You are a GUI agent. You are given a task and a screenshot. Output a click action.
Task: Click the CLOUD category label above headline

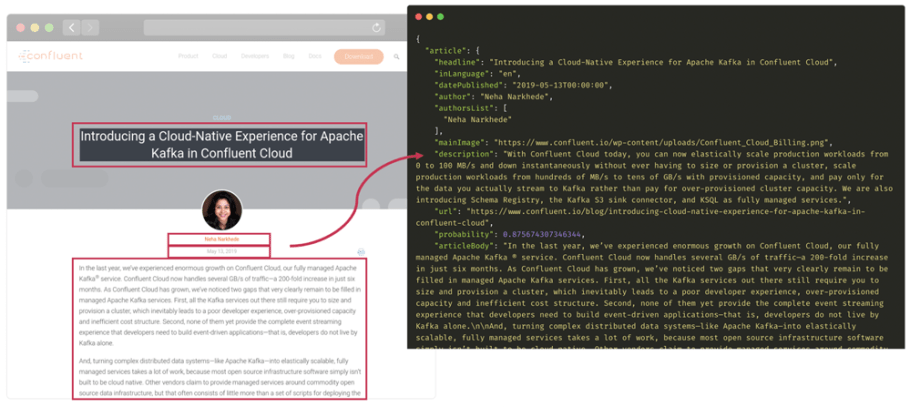[221, 117]
